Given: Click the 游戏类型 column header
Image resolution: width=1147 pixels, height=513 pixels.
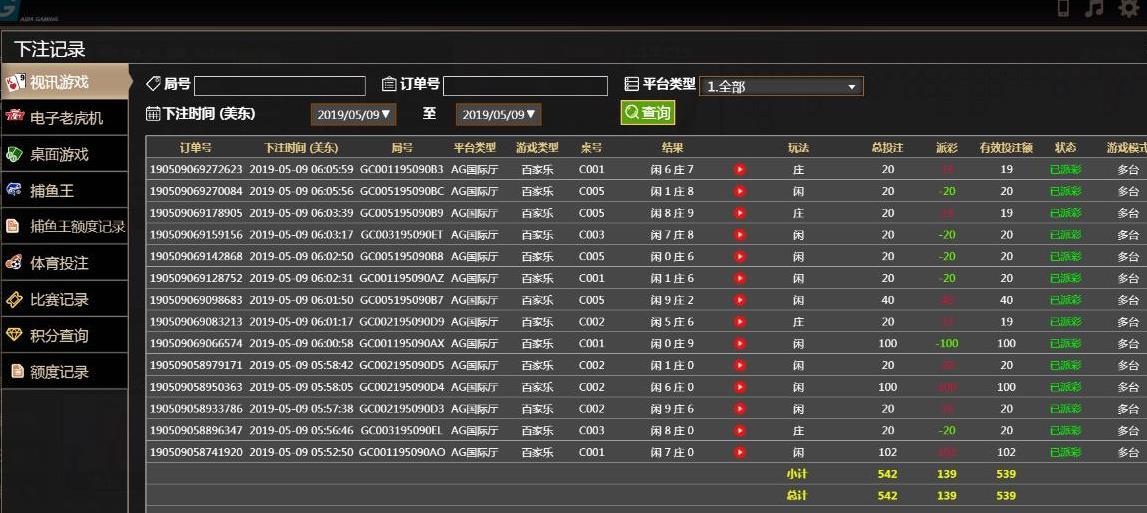Looking at the screenshot, I should click(537, 147).
